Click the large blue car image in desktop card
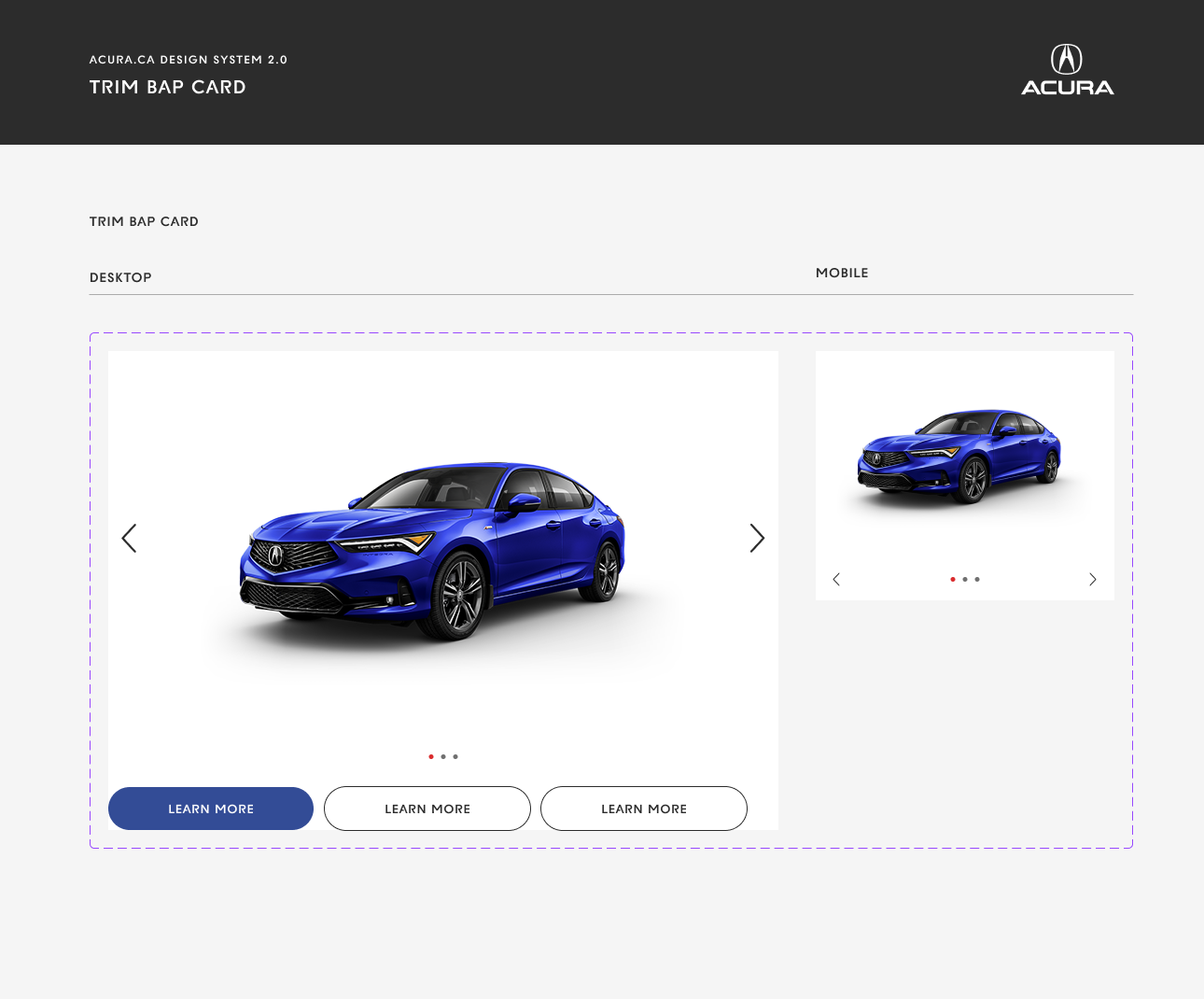 pyautogui.click(x=432, y=551)
